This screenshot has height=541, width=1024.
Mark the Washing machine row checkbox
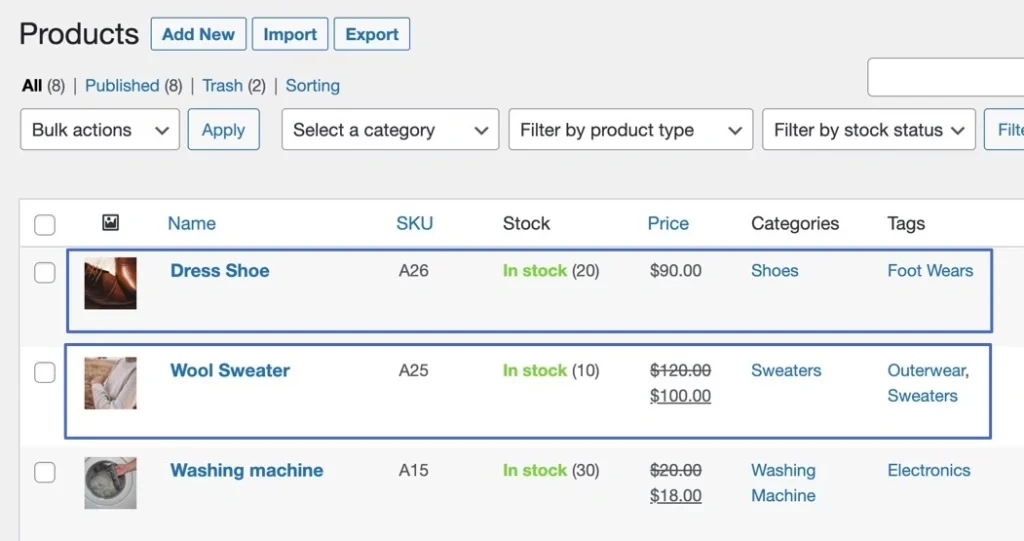pos(45,472)
